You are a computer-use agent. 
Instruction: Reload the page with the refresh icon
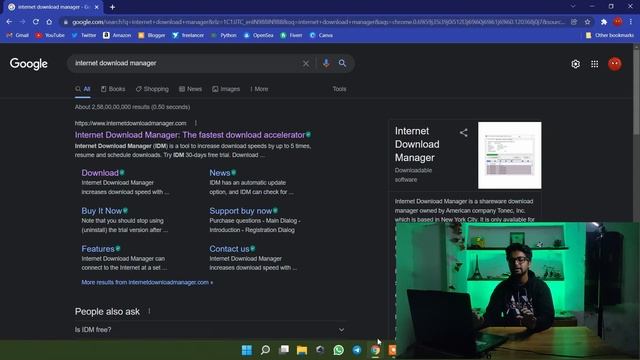pyautogui.click(x=36, y=22)
